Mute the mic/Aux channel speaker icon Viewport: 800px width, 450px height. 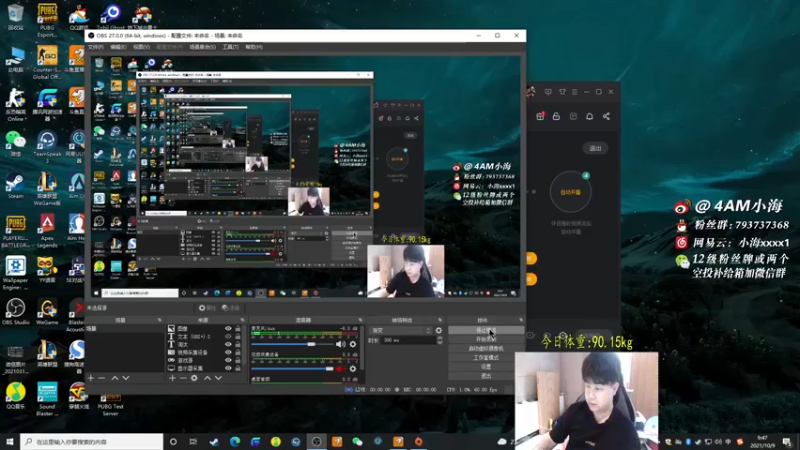pyautogui.click(x=340, y=344)
